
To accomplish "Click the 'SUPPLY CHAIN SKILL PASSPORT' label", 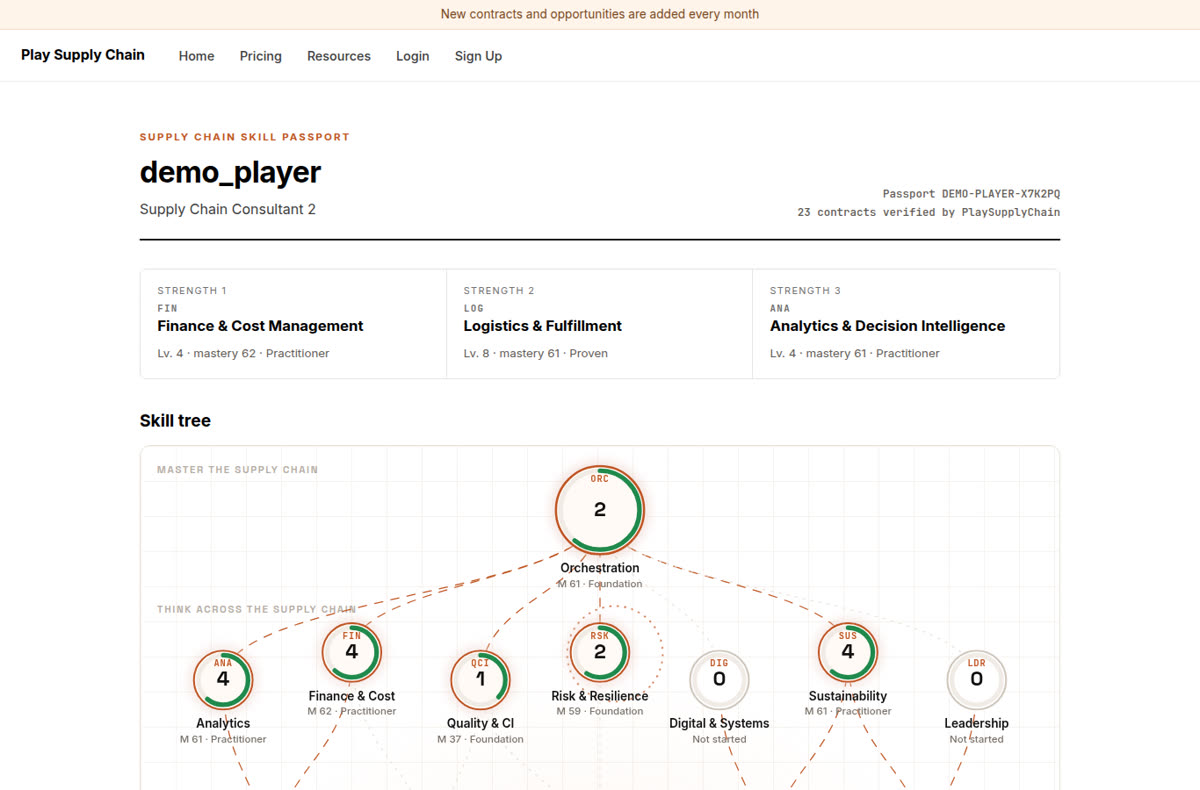I will 245,137.
